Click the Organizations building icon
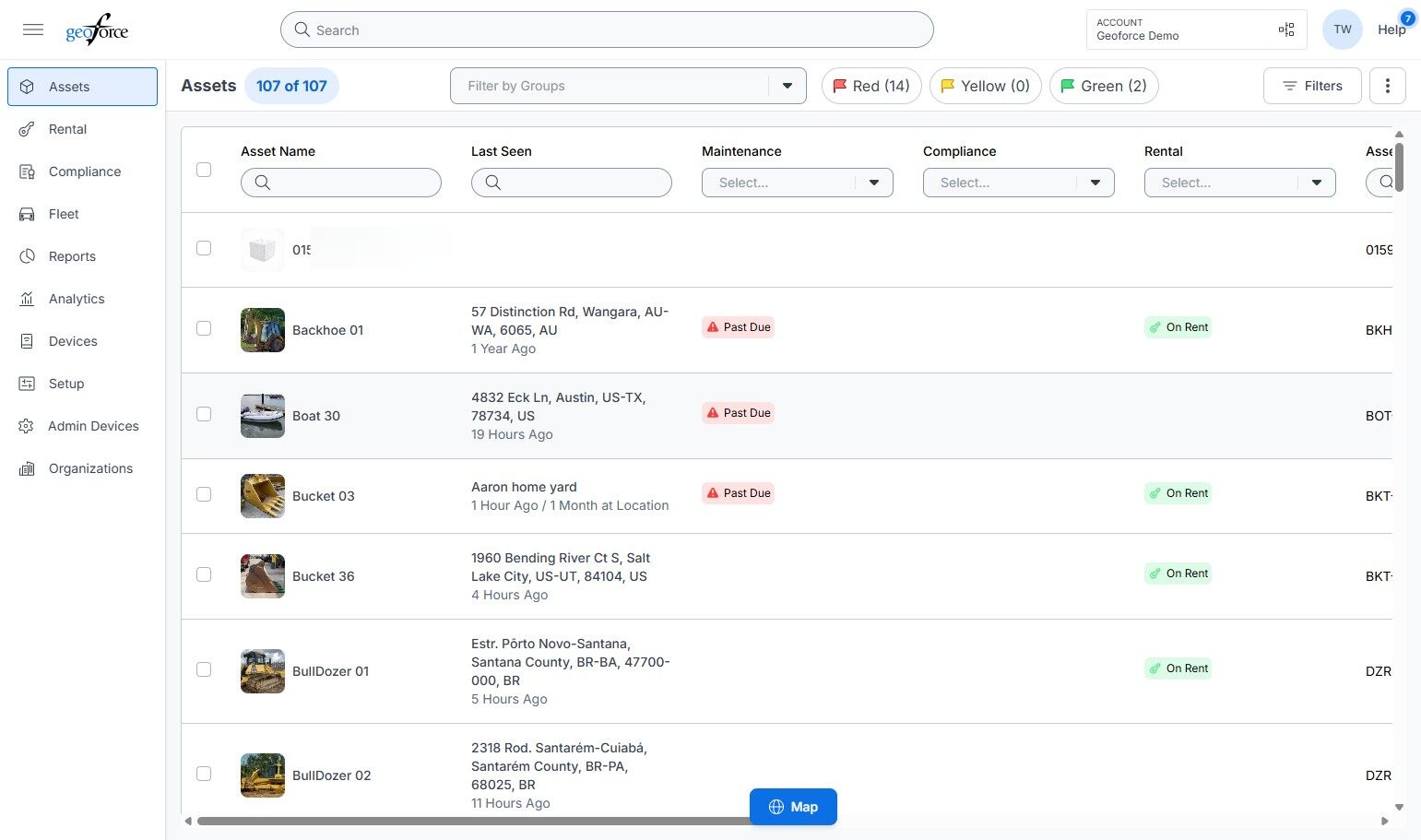Image resolution: width=1421 pixels, height=840 pixels. click(28, 468)
